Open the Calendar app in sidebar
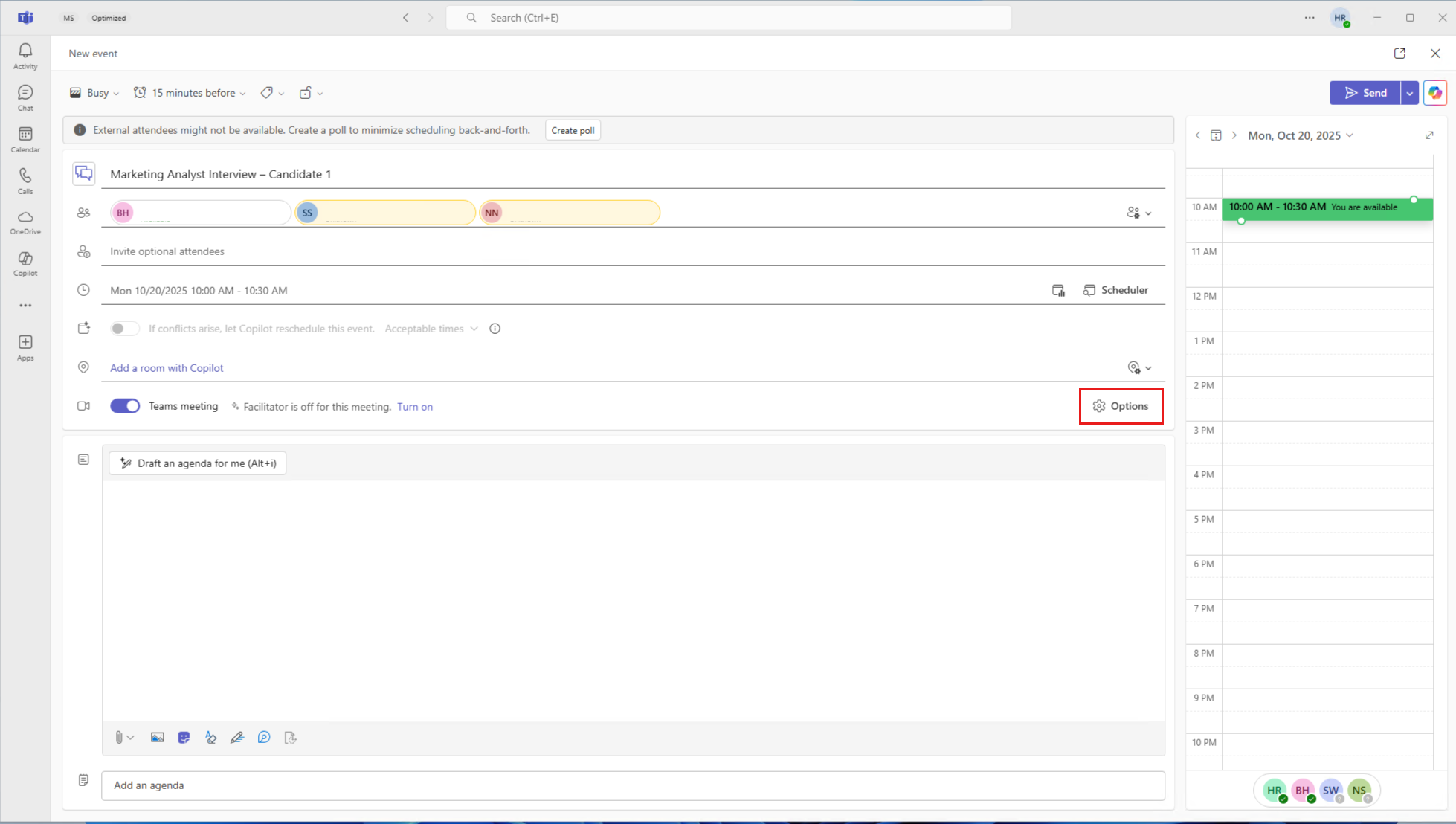 pos(25,139)
